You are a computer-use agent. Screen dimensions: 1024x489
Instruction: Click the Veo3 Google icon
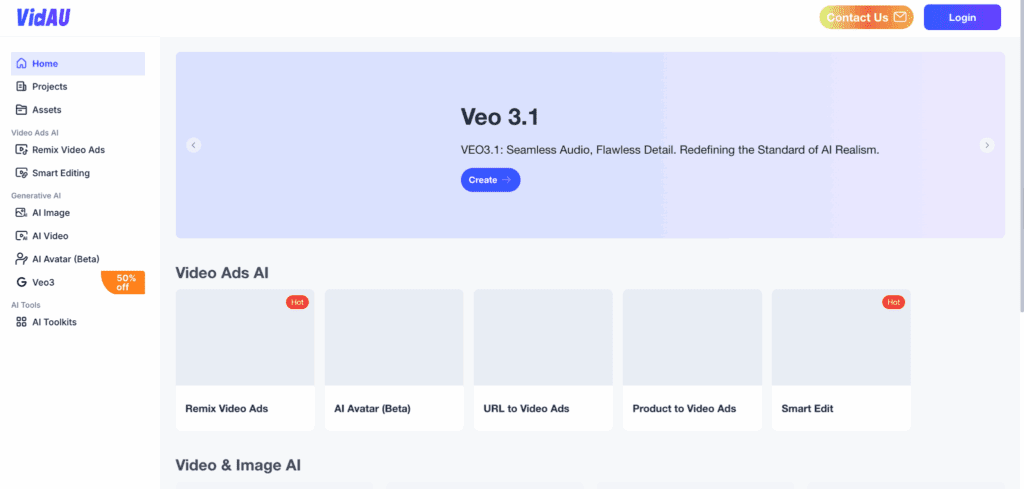[x=22, y=283]
